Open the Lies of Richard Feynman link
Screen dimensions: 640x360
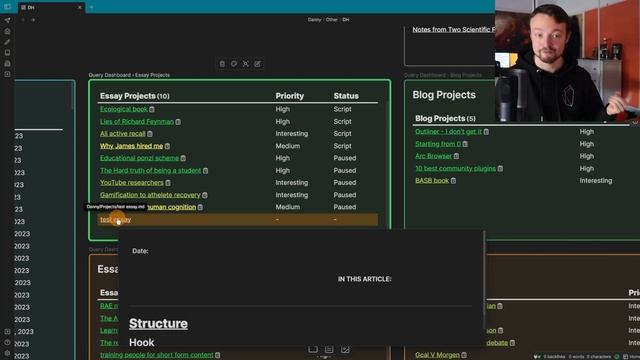pos(137,121)
